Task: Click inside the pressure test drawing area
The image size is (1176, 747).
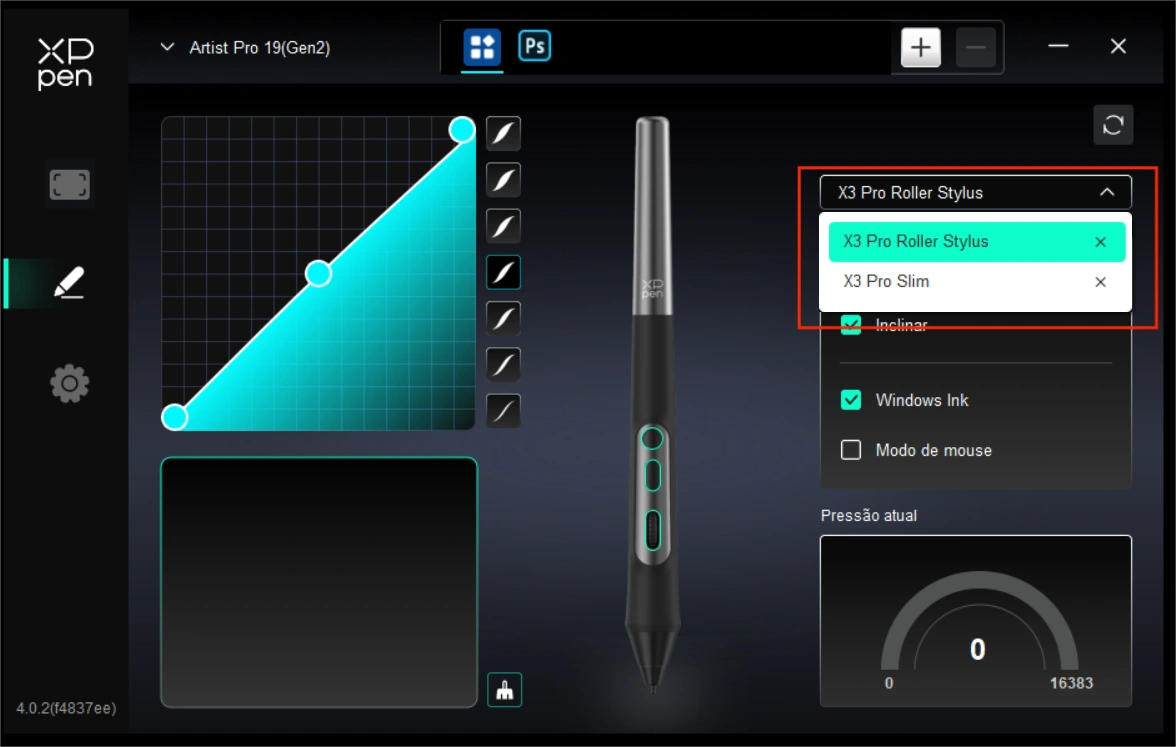Action: [319, 582]
